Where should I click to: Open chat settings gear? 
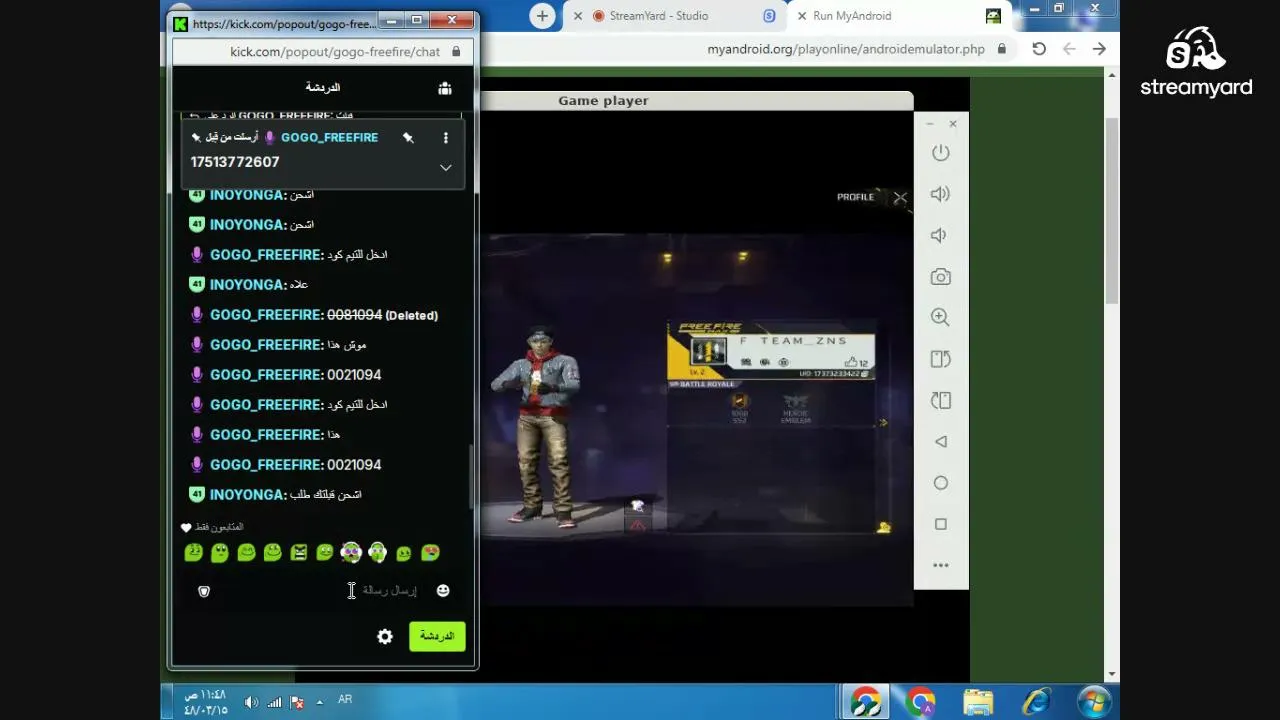[x=385, y=636]
